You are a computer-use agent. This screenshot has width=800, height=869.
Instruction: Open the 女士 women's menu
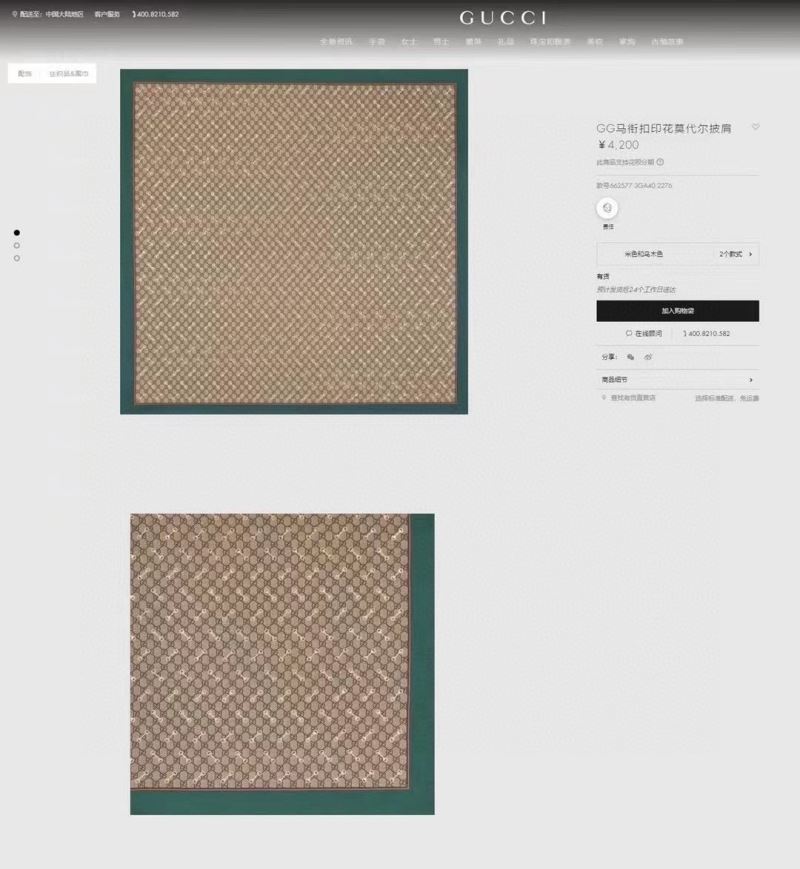click(x=409, y=42)
